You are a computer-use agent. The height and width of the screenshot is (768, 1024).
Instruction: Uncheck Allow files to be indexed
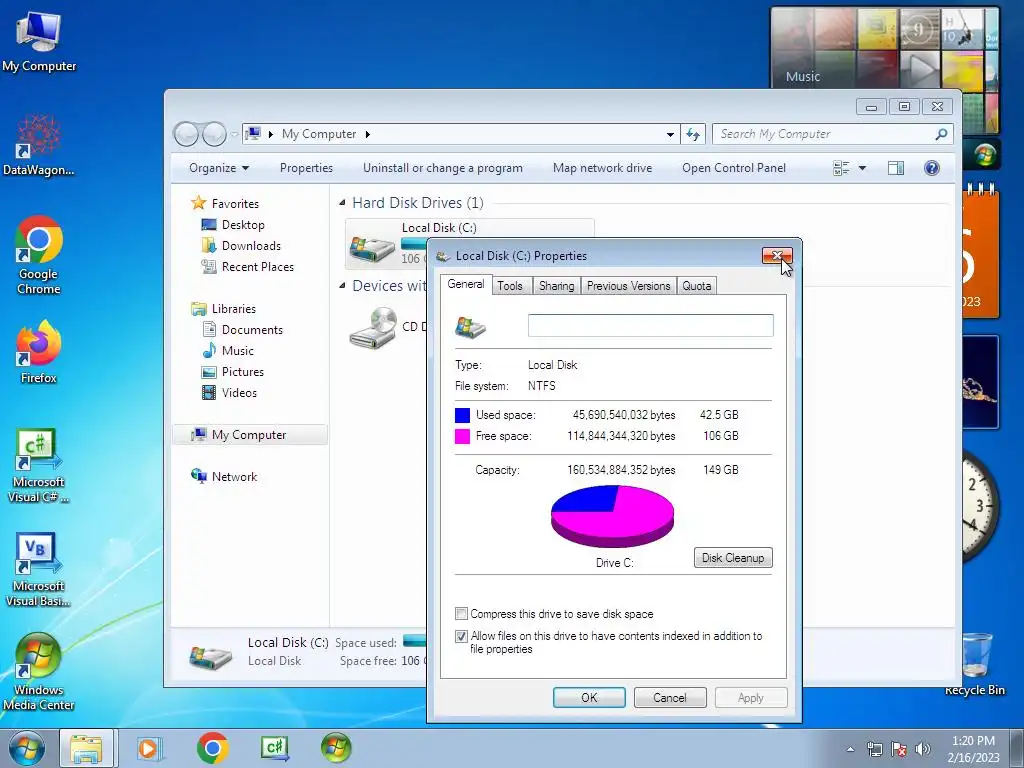pyautogui.click(x=461, y=636)
